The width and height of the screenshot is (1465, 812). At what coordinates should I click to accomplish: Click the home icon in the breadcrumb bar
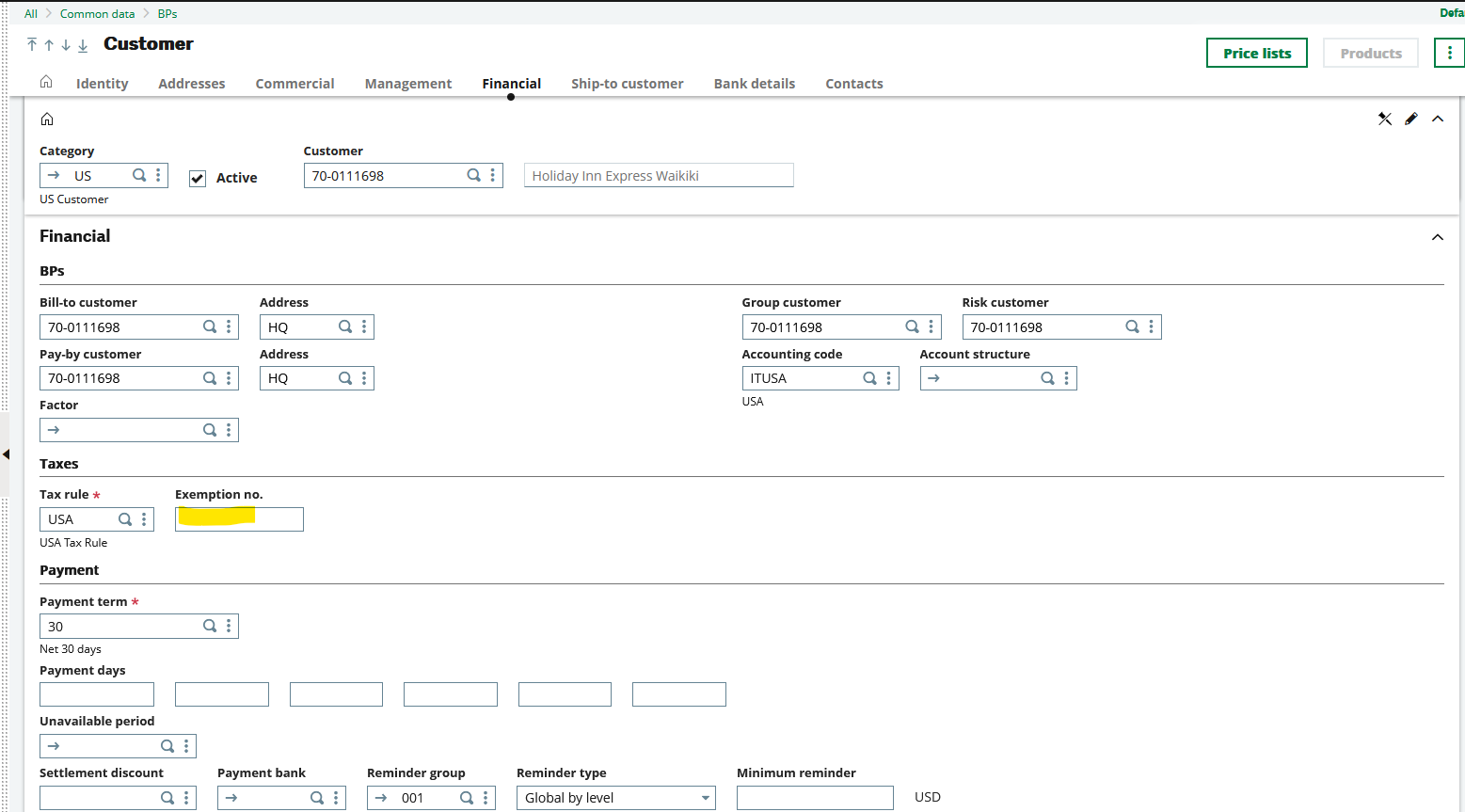coord(46,83)
